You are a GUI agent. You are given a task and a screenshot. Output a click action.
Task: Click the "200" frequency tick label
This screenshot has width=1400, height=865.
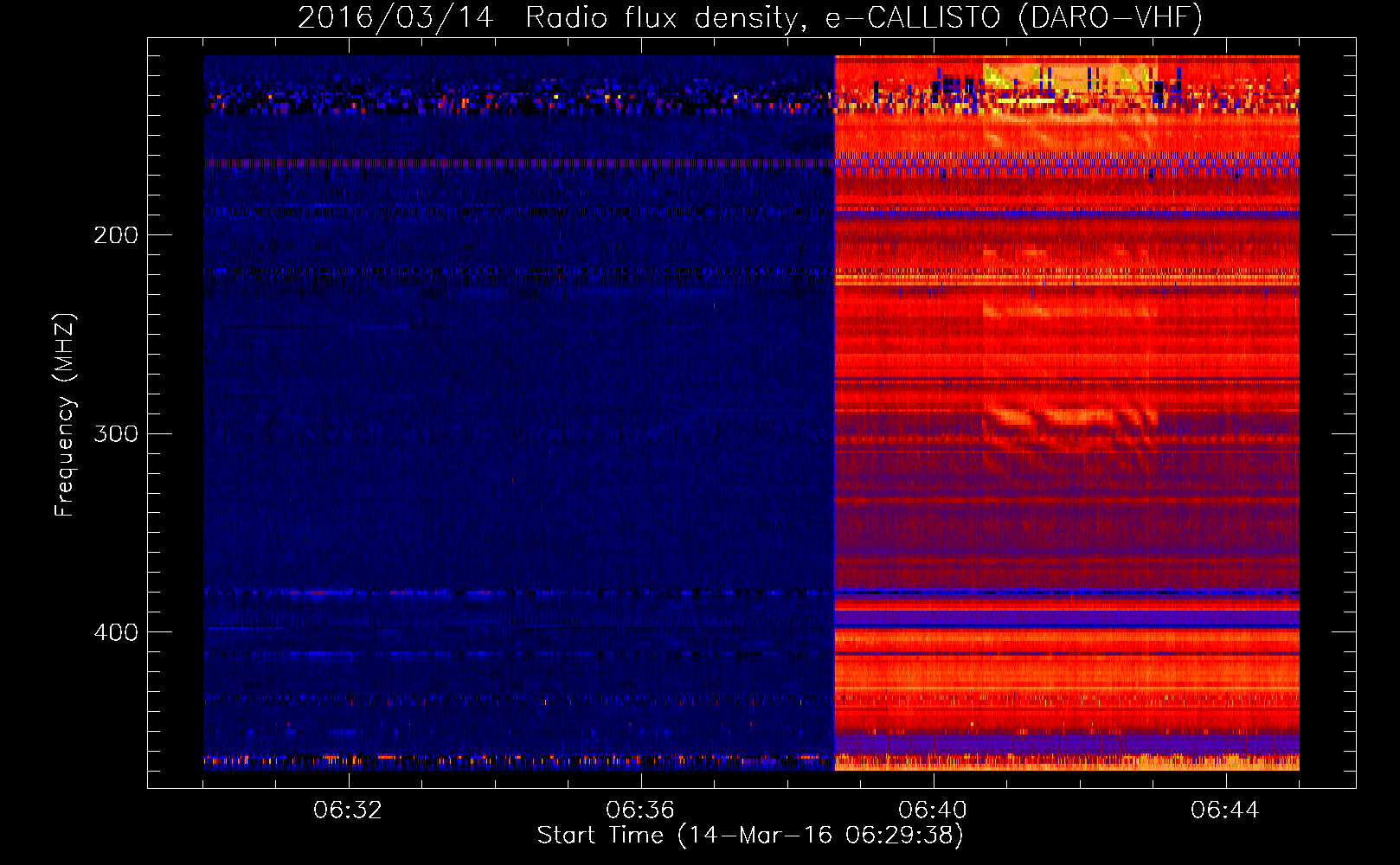pos(116,235)
